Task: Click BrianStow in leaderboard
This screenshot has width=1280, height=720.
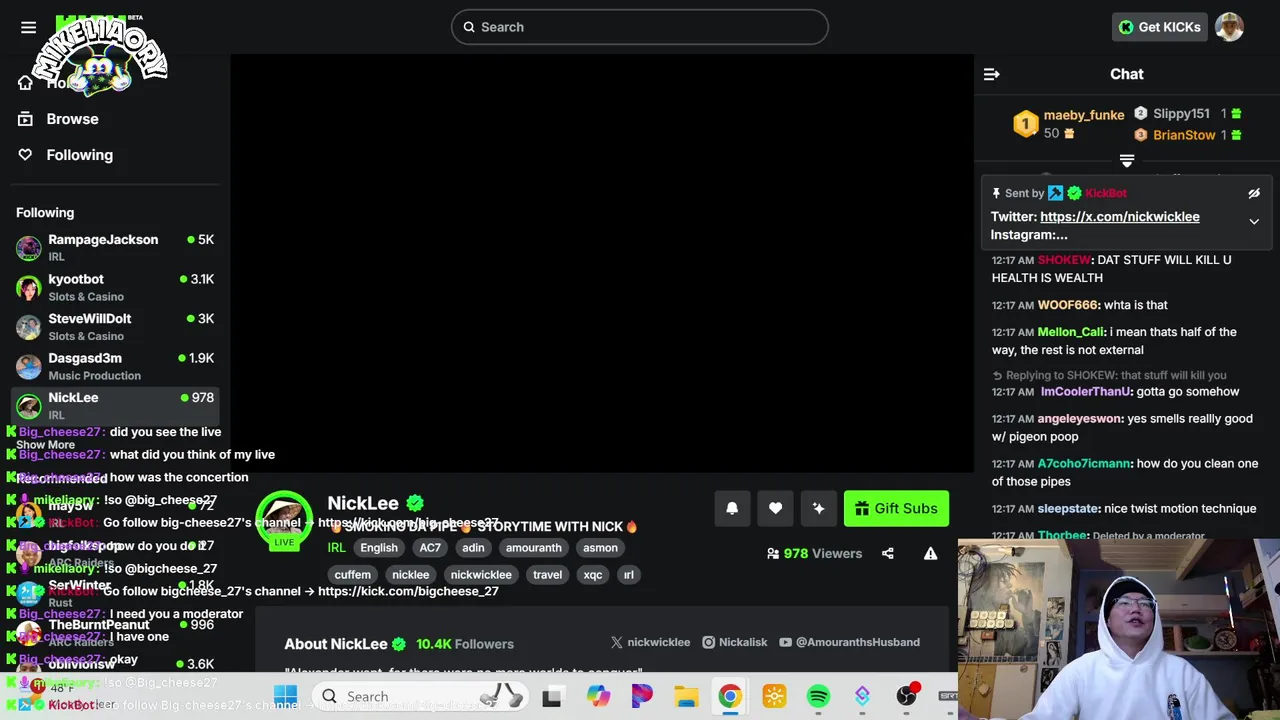Action: (x=1184, y=135)
